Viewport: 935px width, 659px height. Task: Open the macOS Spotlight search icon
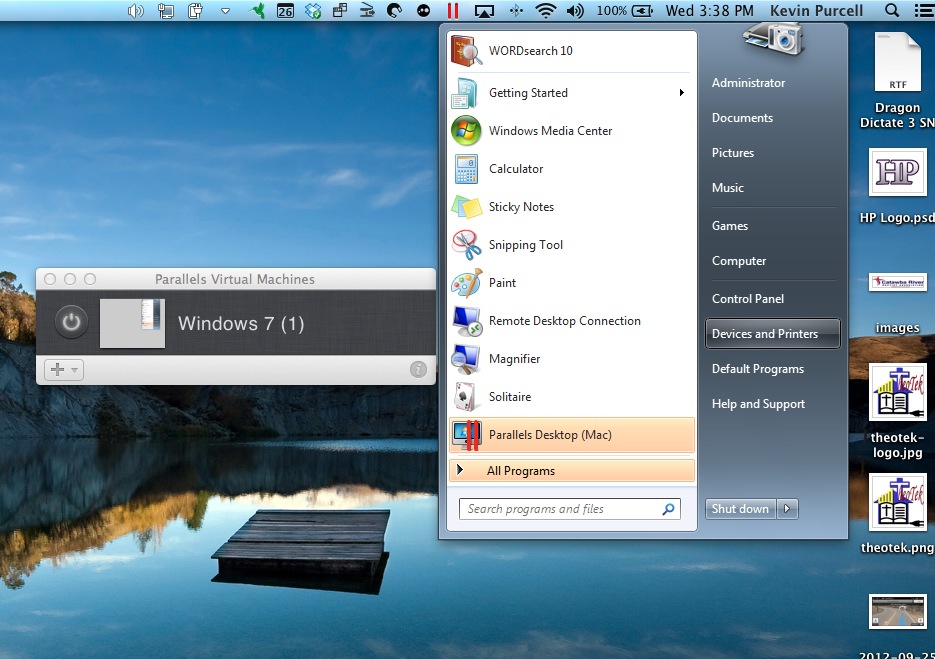892,10
